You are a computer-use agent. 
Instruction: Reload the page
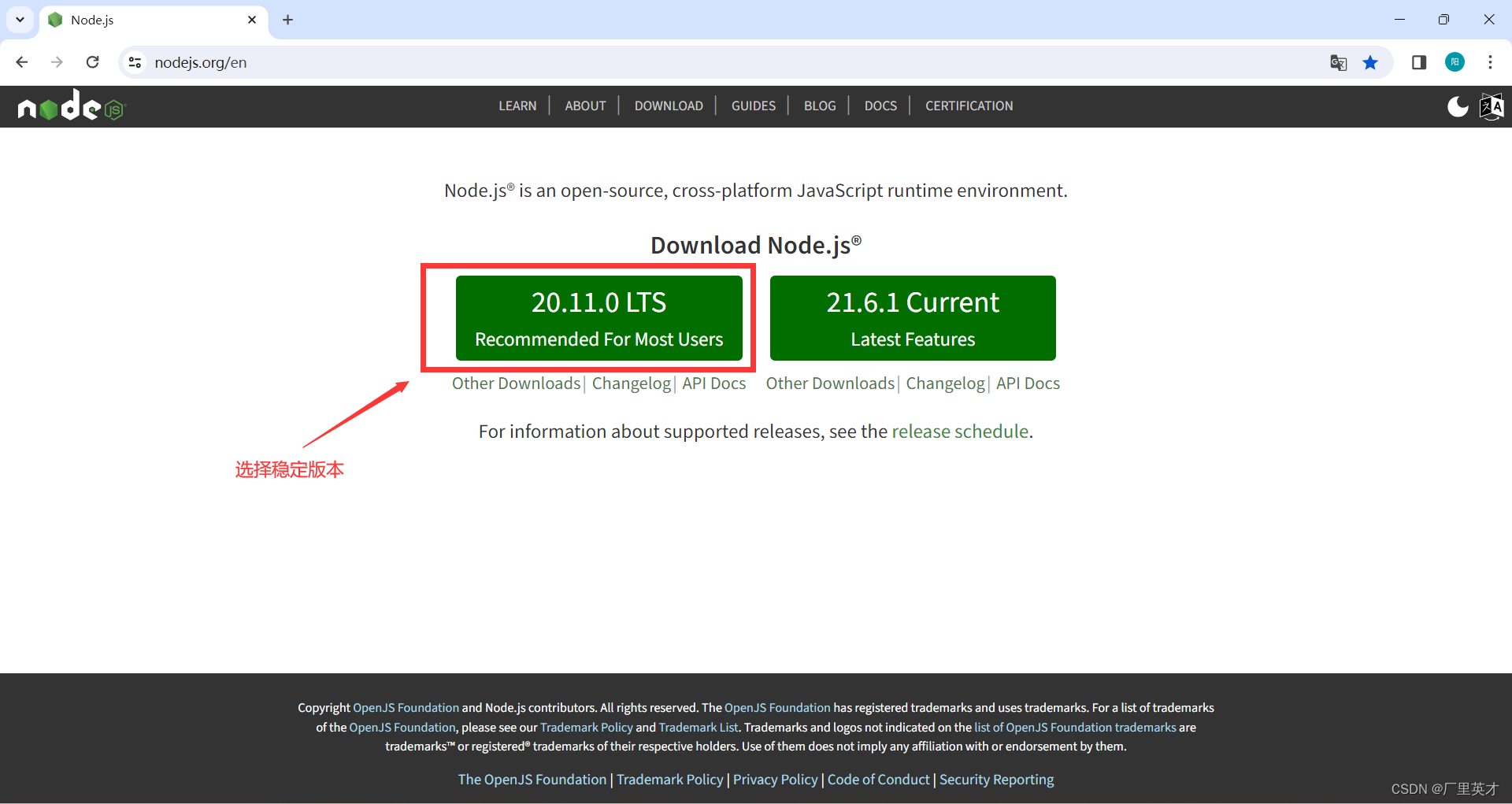(x=92, y=62)
